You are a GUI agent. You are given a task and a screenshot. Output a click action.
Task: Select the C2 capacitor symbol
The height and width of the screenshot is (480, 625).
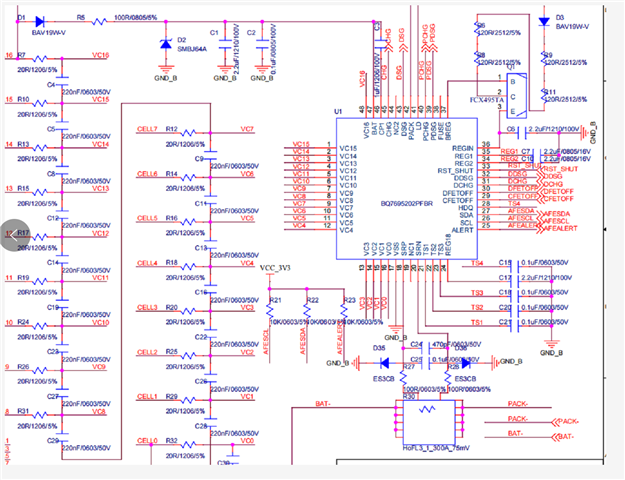pos(262,44)
